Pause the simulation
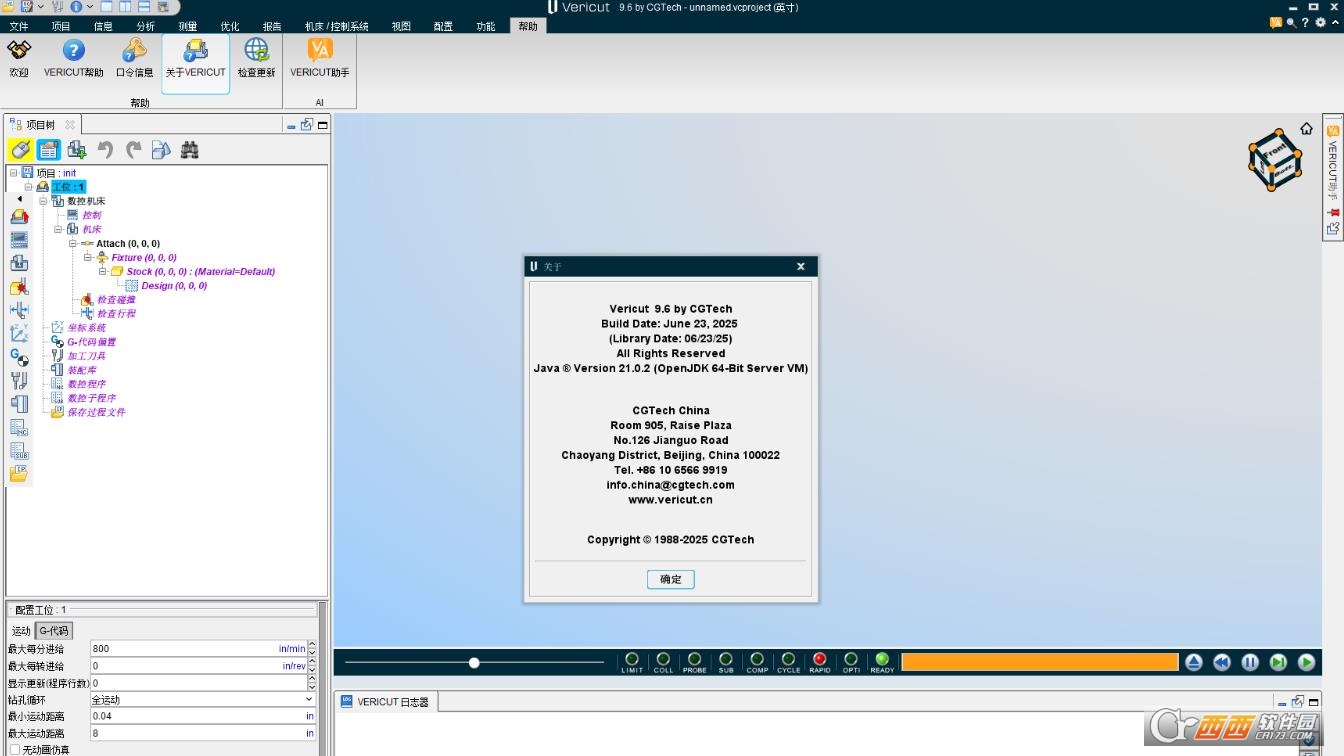The height and width of the screenshot is (756, 1344). [x=1250, y=662]
